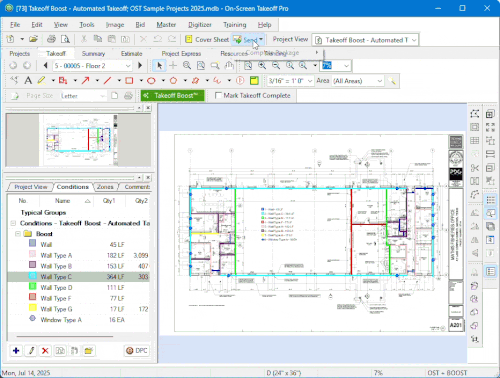Select the Rectangle annotation tool
Screen dimensions: 500x378
tap(129, 81)
